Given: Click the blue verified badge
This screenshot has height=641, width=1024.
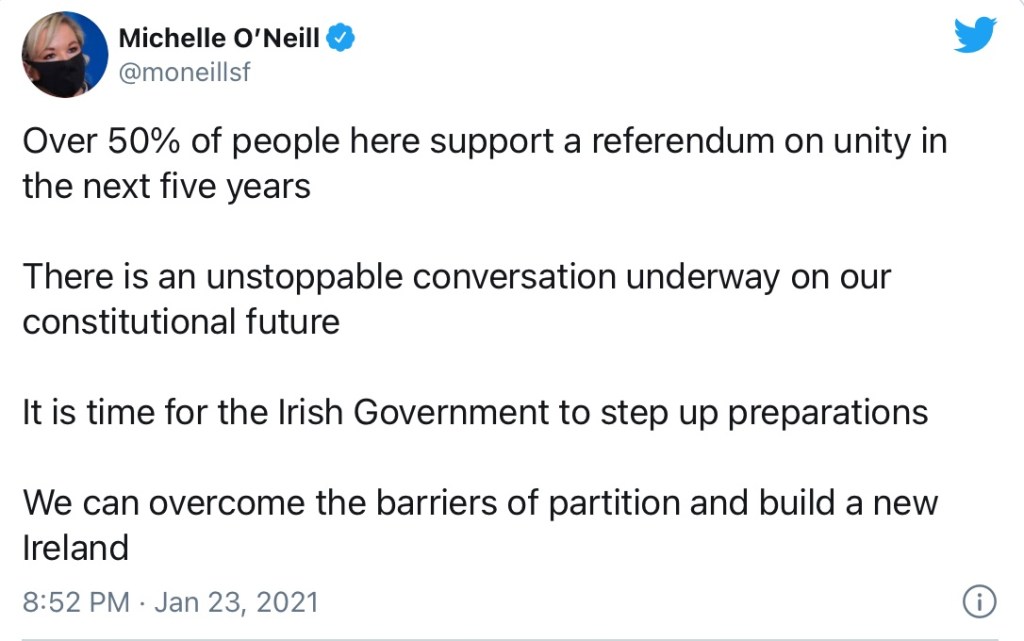Looking at the screenshot, I should coord(342,39).
